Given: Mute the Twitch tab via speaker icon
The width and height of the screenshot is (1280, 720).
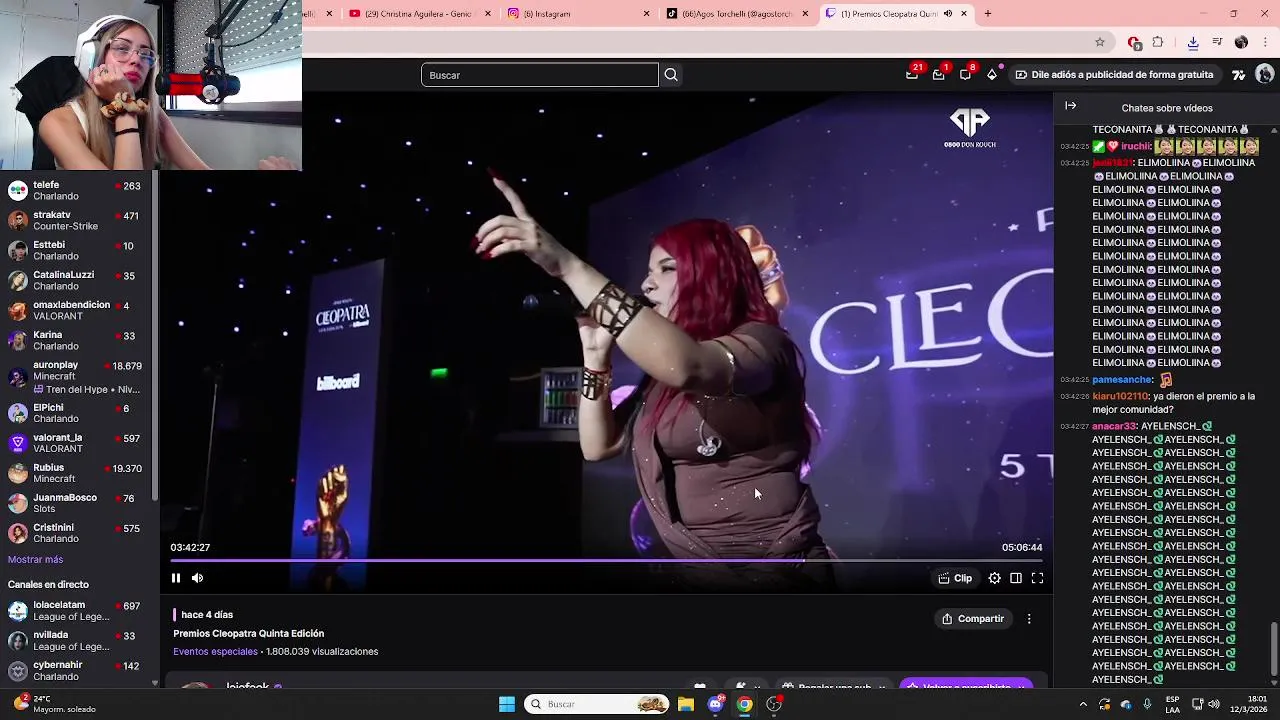Looking at the screenshot, I should (x=948, y=14).
